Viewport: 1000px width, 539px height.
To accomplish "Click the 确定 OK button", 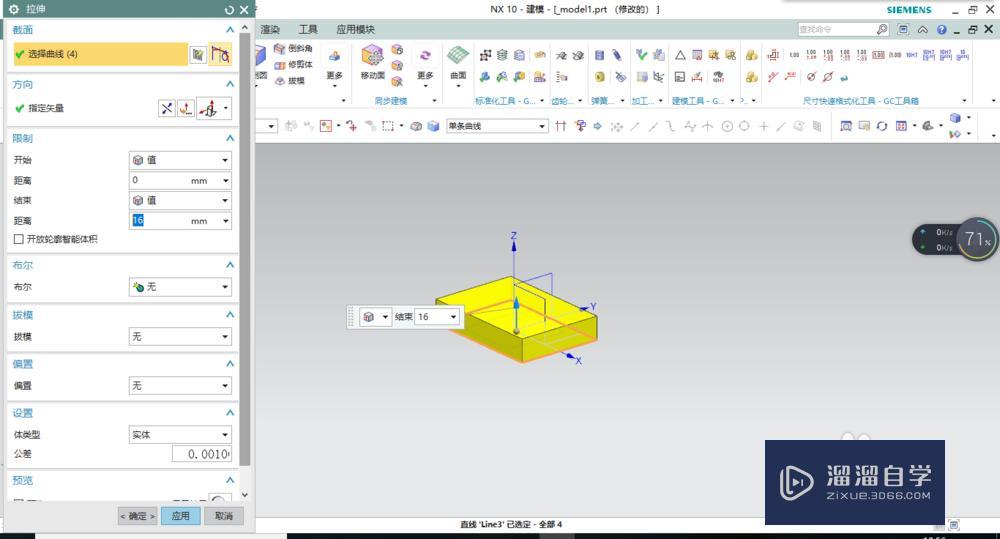I will tap(138, 516).
